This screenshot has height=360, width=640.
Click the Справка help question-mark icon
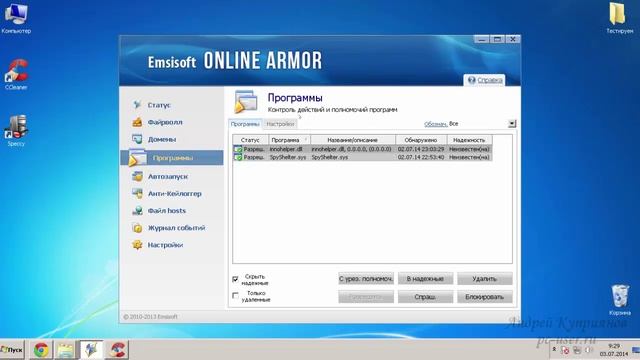[x=471, y=80]
